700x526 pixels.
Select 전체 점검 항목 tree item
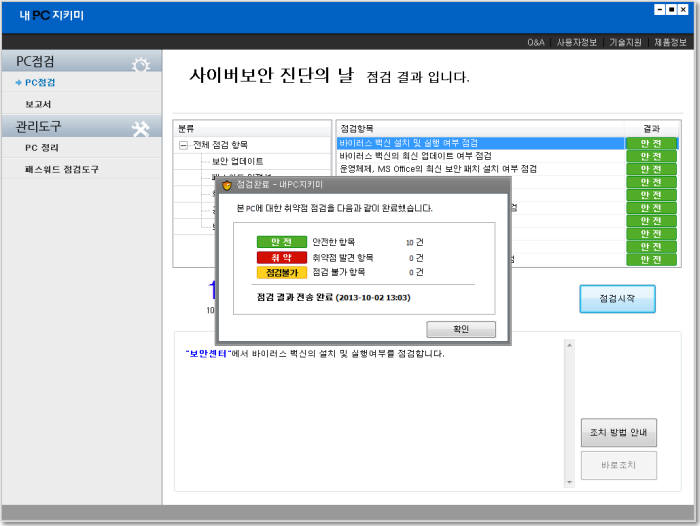(220, 145)
